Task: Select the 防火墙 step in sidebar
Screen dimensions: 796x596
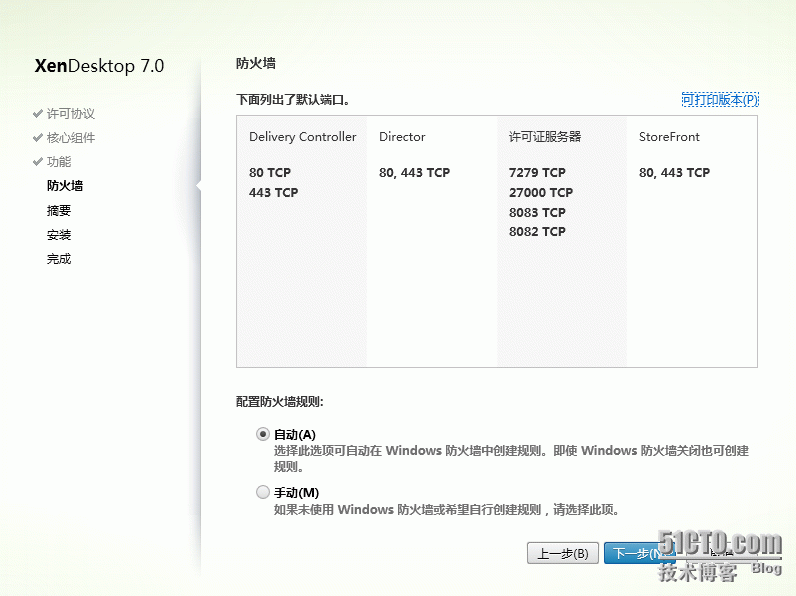Action: 64,186
